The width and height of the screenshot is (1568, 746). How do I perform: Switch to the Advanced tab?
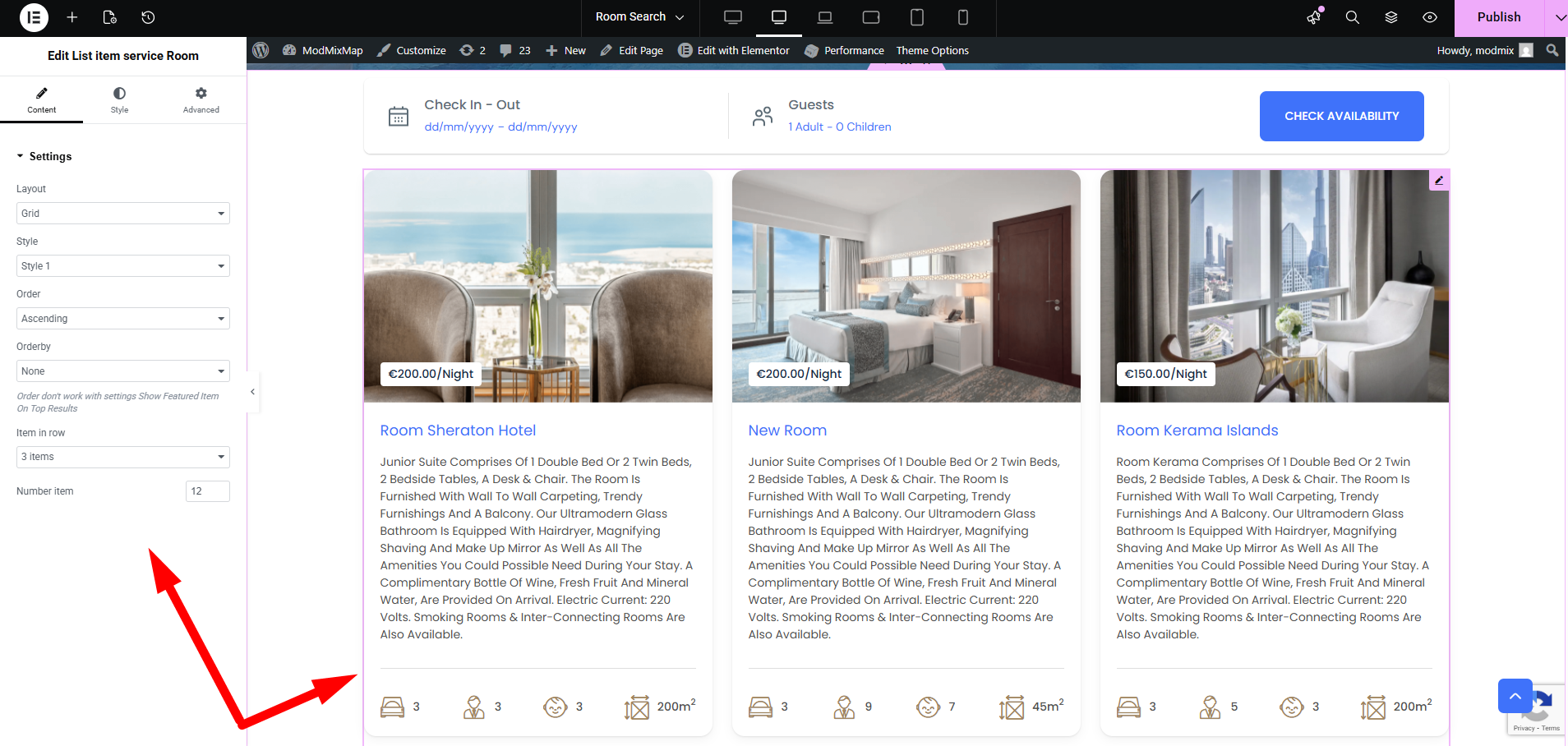(x=201, y=100)
